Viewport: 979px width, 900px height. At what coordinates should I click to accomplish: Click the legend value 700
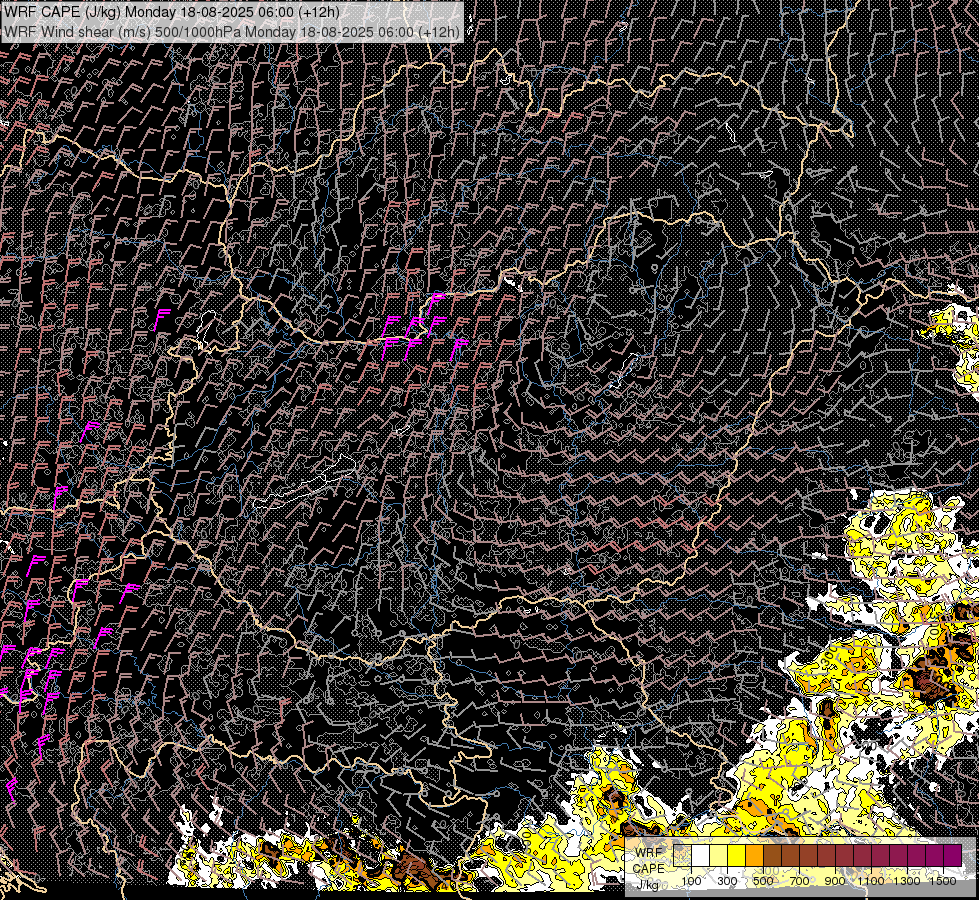pyautogui.click(x=799, y=881)
